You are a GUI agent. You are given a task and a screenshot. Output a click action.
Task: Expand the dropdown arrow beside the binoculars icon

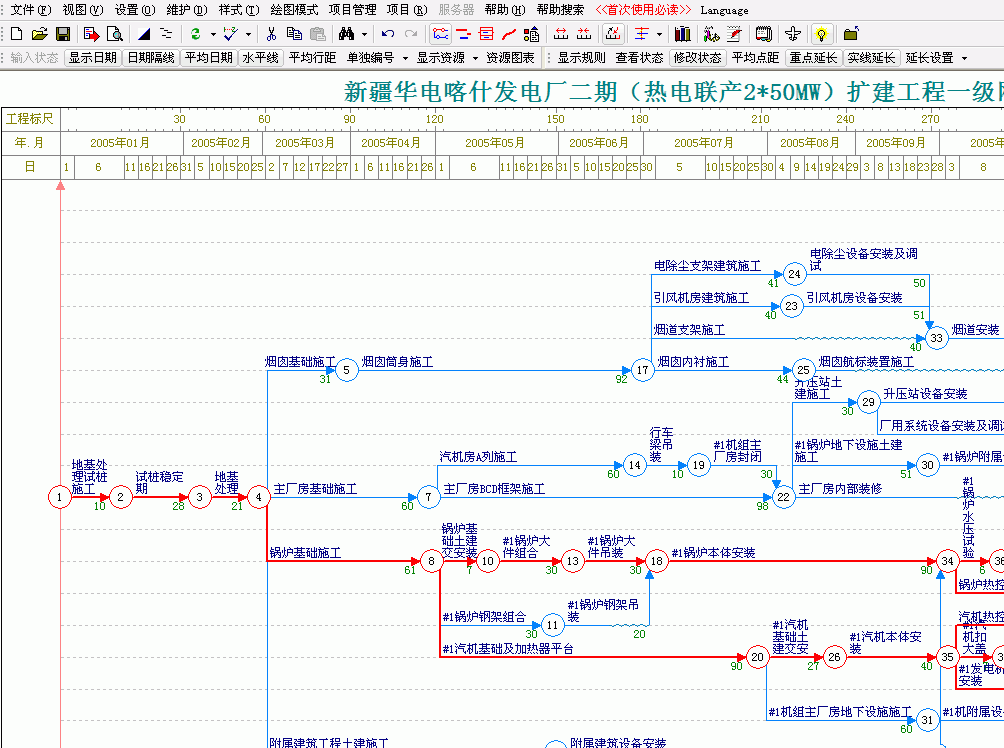[x=364, y=34]
